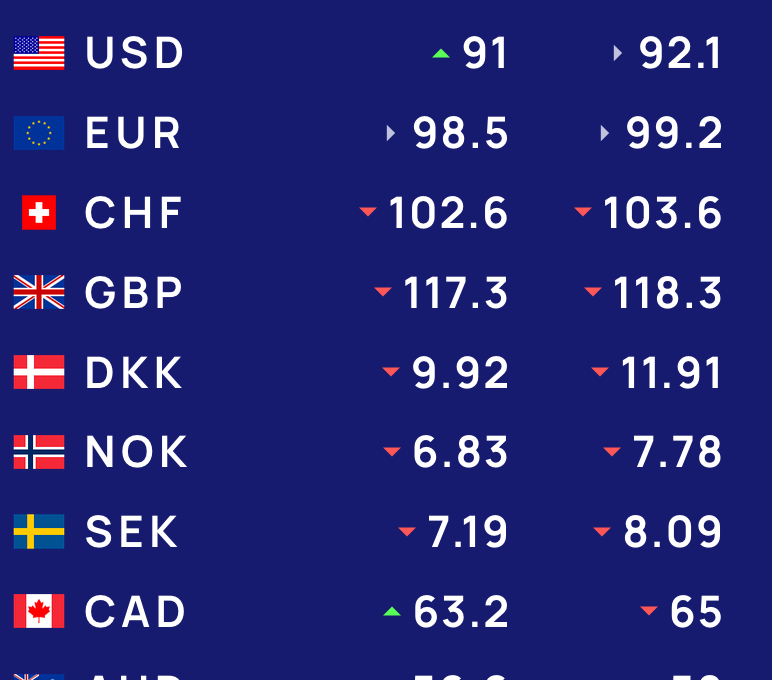Click the EUR sell rate 99.2
Image resolution: width=772 pixels, height=680 pixels.
[674, 133]
